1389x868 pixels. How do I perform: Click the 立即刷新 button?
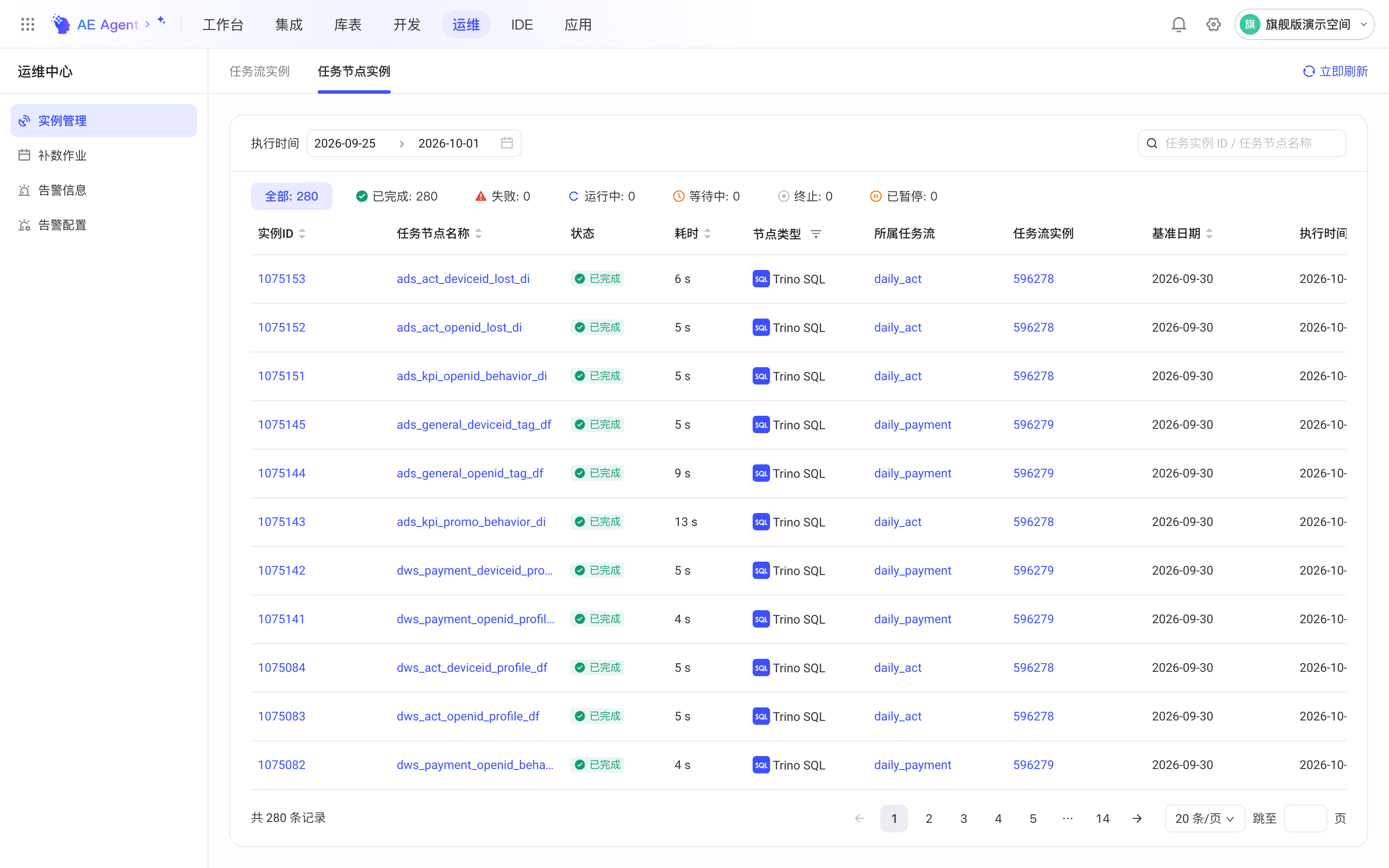1335,71
